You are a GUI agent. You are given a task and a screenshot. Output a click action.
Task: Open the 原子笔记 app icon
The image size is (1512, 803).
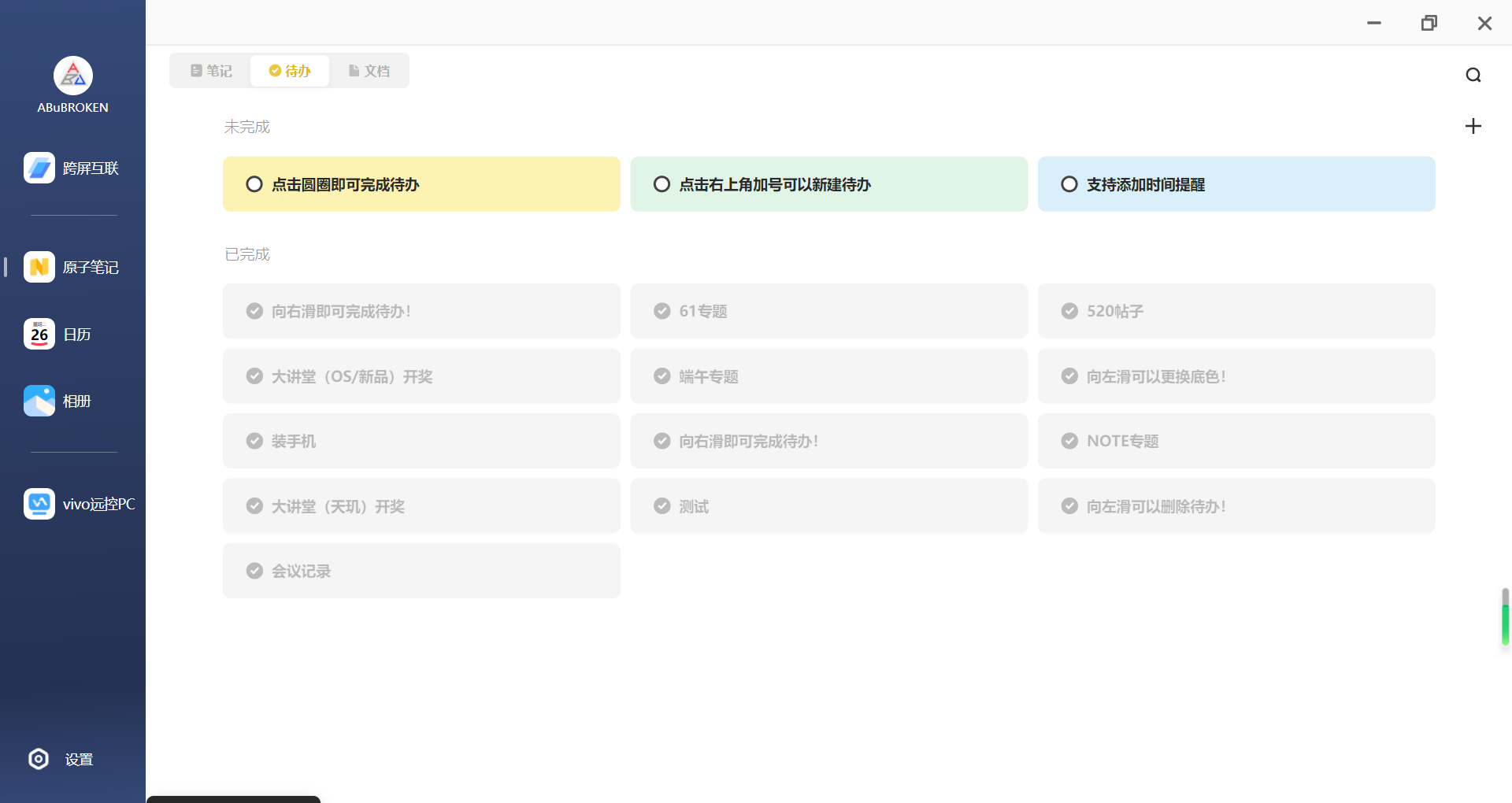(x=39, y=267)
